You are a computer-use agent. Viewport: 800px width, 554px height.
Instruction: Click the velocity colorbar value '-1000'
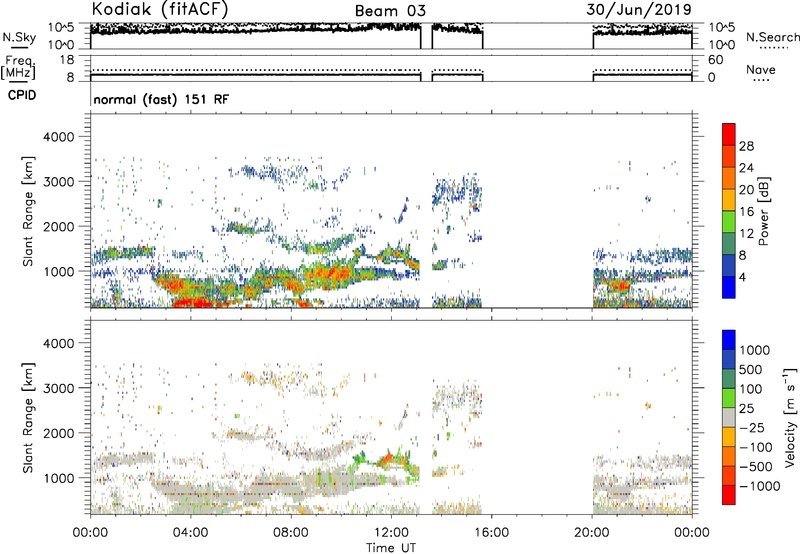[x=760, y=486]
